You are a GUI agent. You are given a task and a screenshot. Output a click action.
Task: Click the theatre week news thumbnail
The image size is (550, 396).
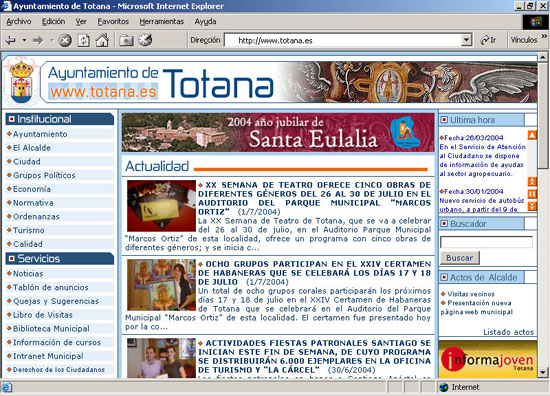(x=161, y=206)
